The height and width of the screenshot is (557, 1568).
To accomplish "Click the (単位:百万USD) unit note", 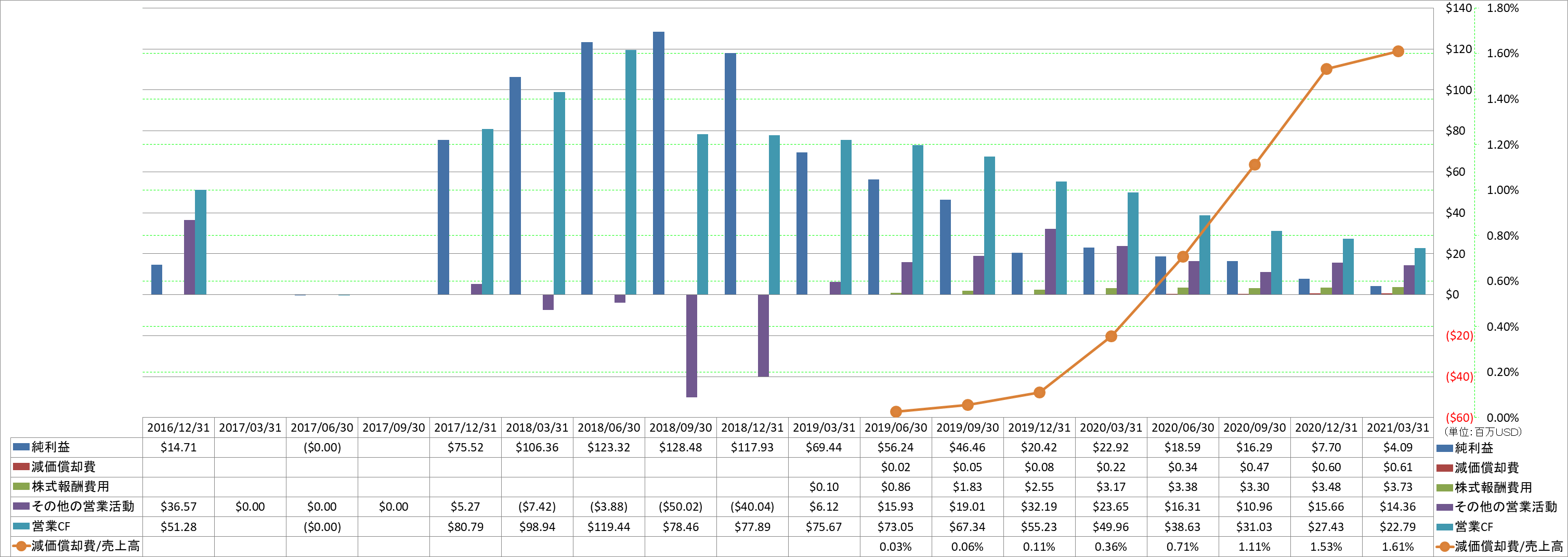I will click(1482, 432).
